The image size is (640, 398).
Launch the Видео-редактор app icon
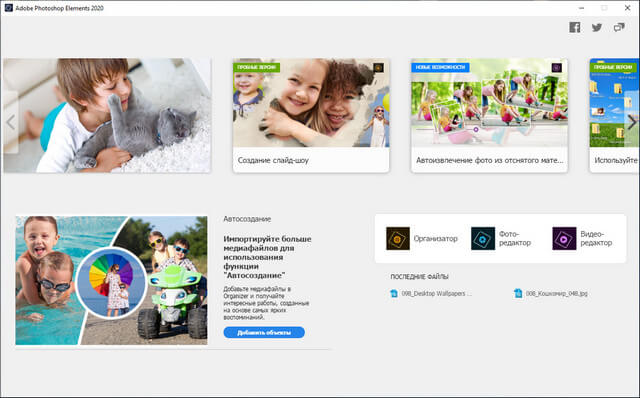(x=564, y=238)
